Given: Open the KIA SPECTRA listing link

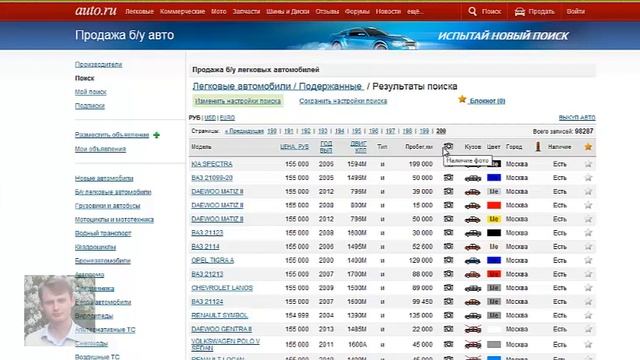Looking at the screenshot, I should (x=212, y=164).
